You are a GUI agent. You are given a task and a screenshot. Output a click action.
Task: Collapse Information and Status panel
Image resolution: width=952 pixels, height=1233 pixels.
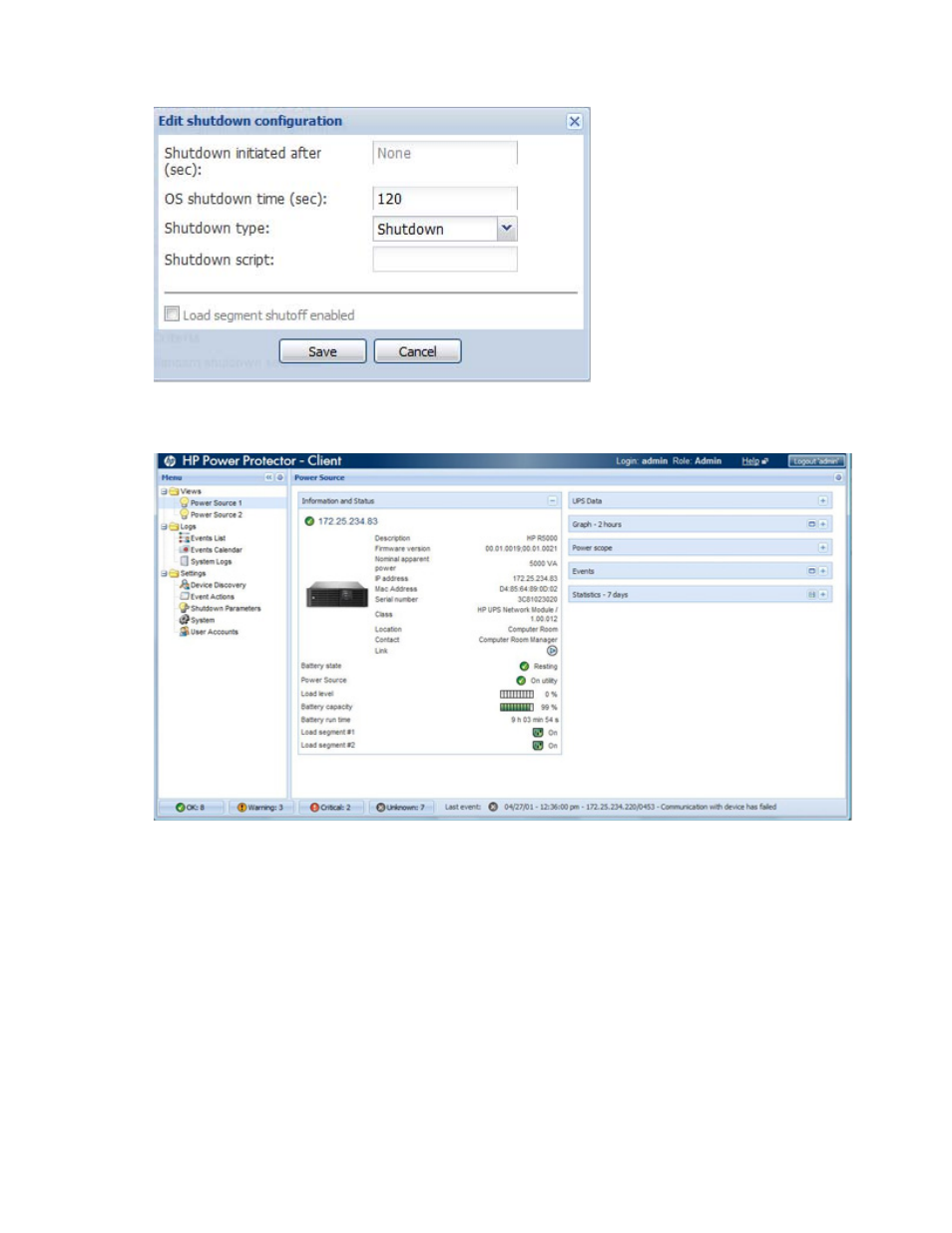(552, 501)
